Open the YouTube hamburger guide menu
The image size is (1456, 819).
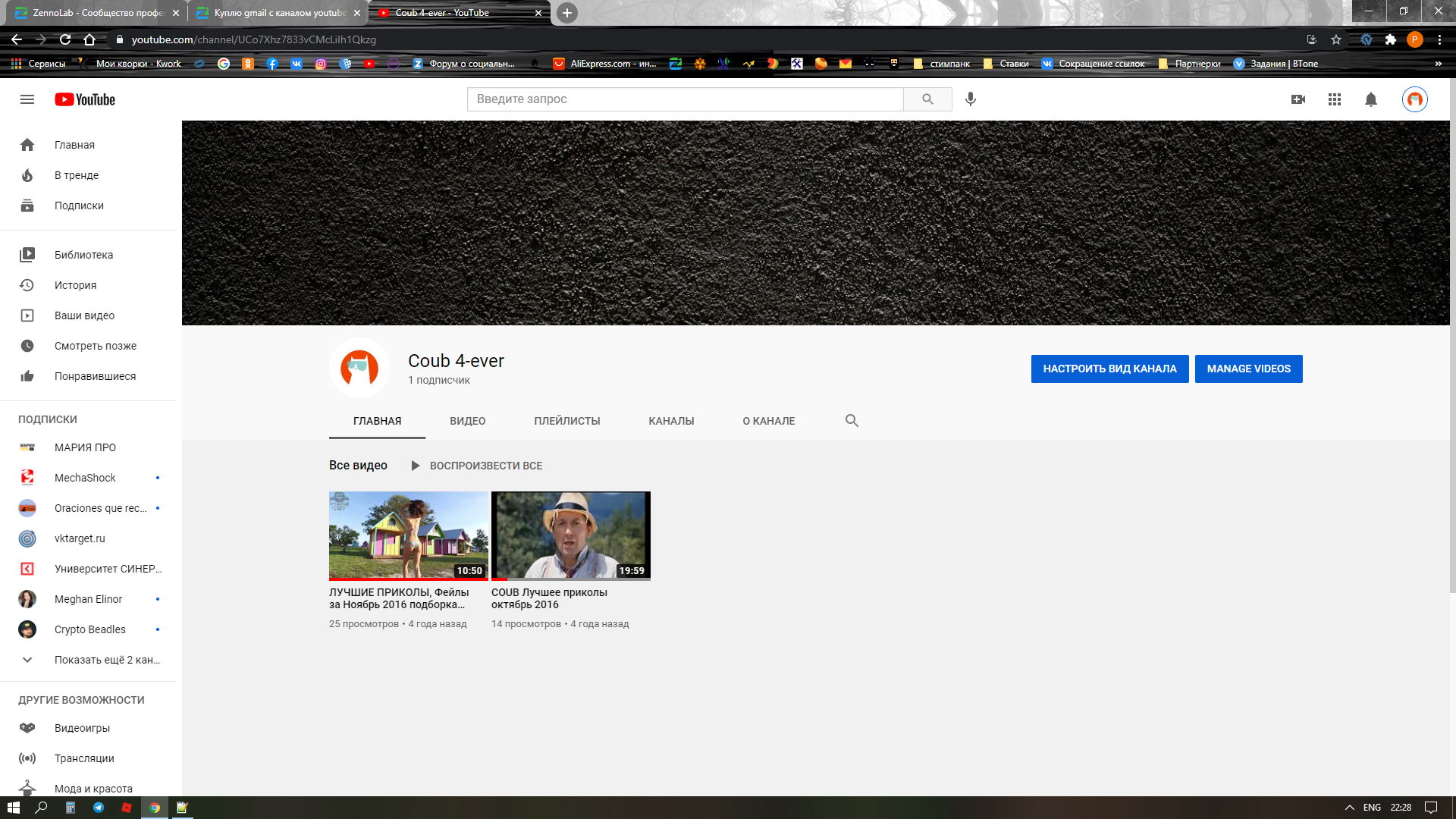click(27, 99)
